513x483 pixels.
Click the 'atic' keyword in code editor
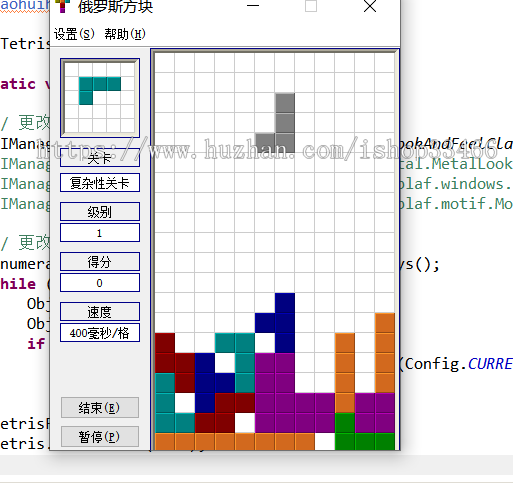click(18, 84)
